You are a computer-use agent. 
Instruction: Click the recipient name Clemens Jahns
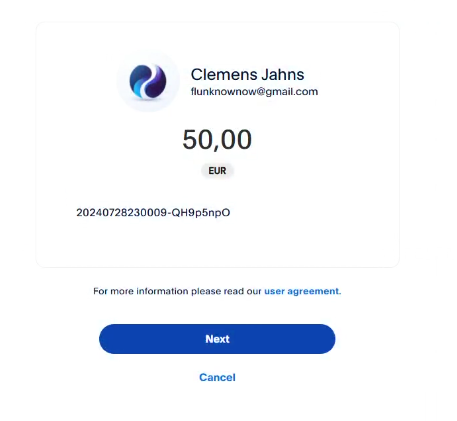247,74
